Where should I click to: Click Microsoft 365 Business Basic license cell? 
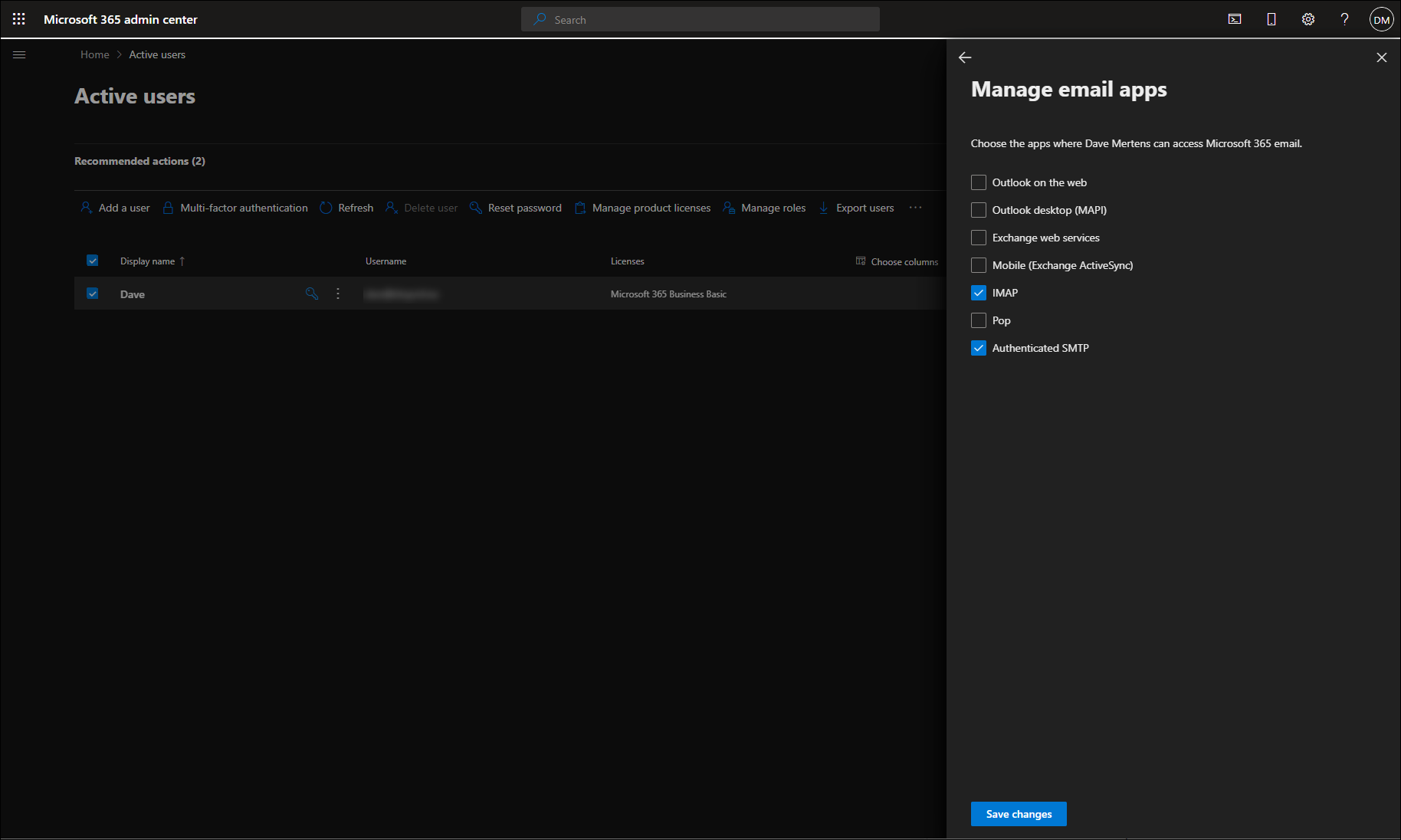point(668,294)
